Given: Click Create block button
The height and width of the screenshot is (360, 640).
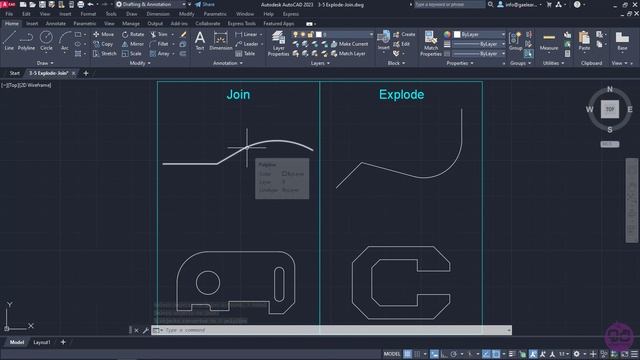Looking at the screenshot, I should point(404,34).
